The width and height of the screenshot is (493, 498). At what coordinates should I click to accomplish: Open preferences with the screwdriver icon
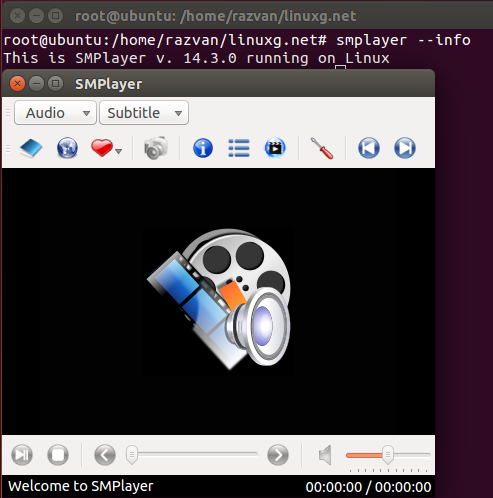pyautogui.click(x=322, y=148)
